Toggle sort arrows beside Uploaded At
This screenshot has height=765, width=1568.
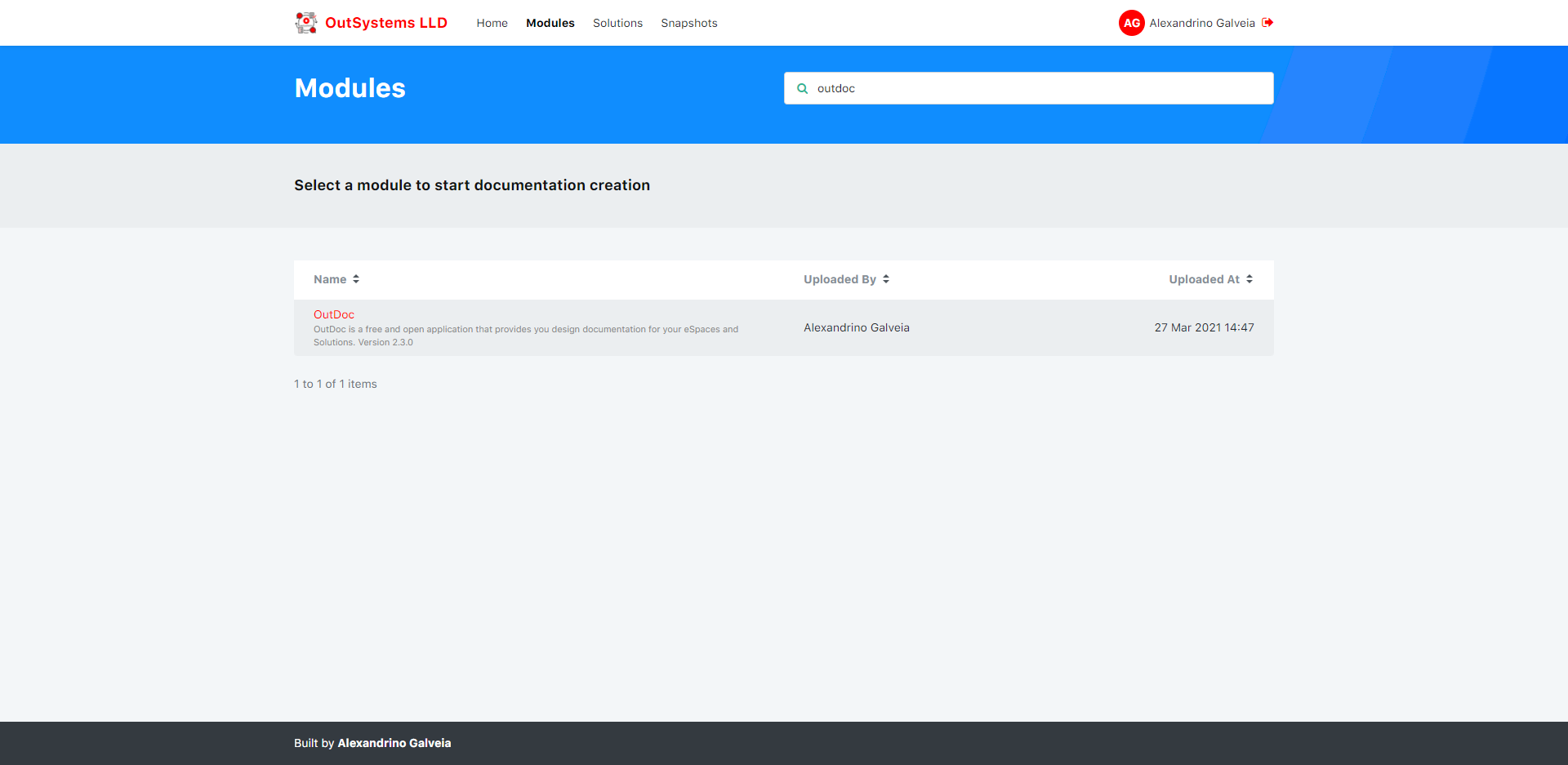(1249, 279)
